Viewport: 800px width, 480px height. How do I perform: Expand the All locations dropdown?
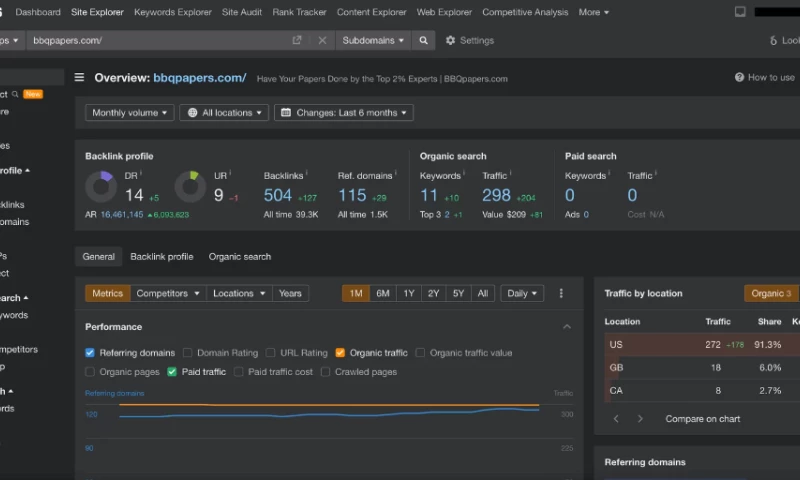pos(224,113)
